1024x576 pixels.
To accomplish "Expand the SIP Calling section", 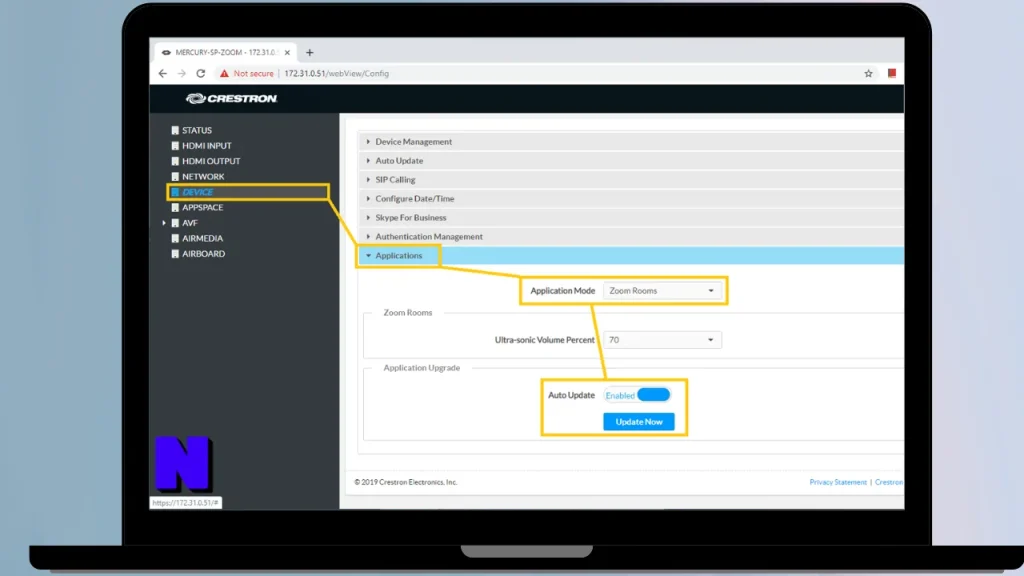I will point(631,180).
